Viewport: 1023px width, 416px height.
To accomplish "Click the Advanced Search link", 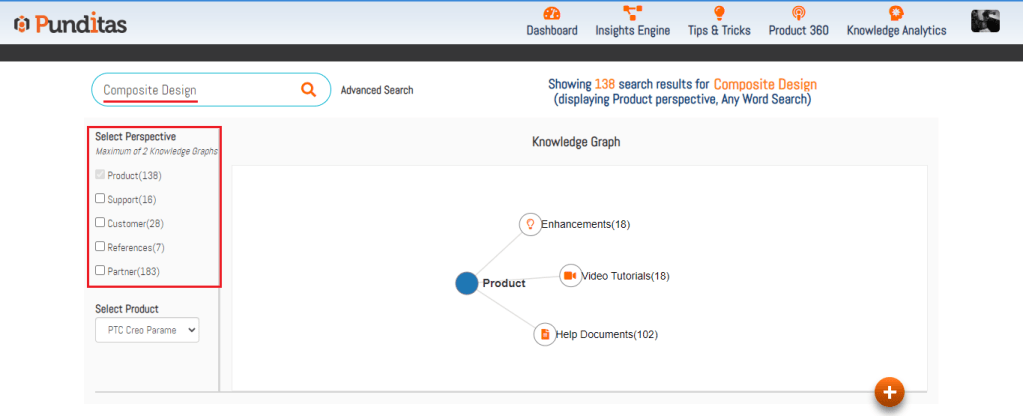I will point(376,90).
